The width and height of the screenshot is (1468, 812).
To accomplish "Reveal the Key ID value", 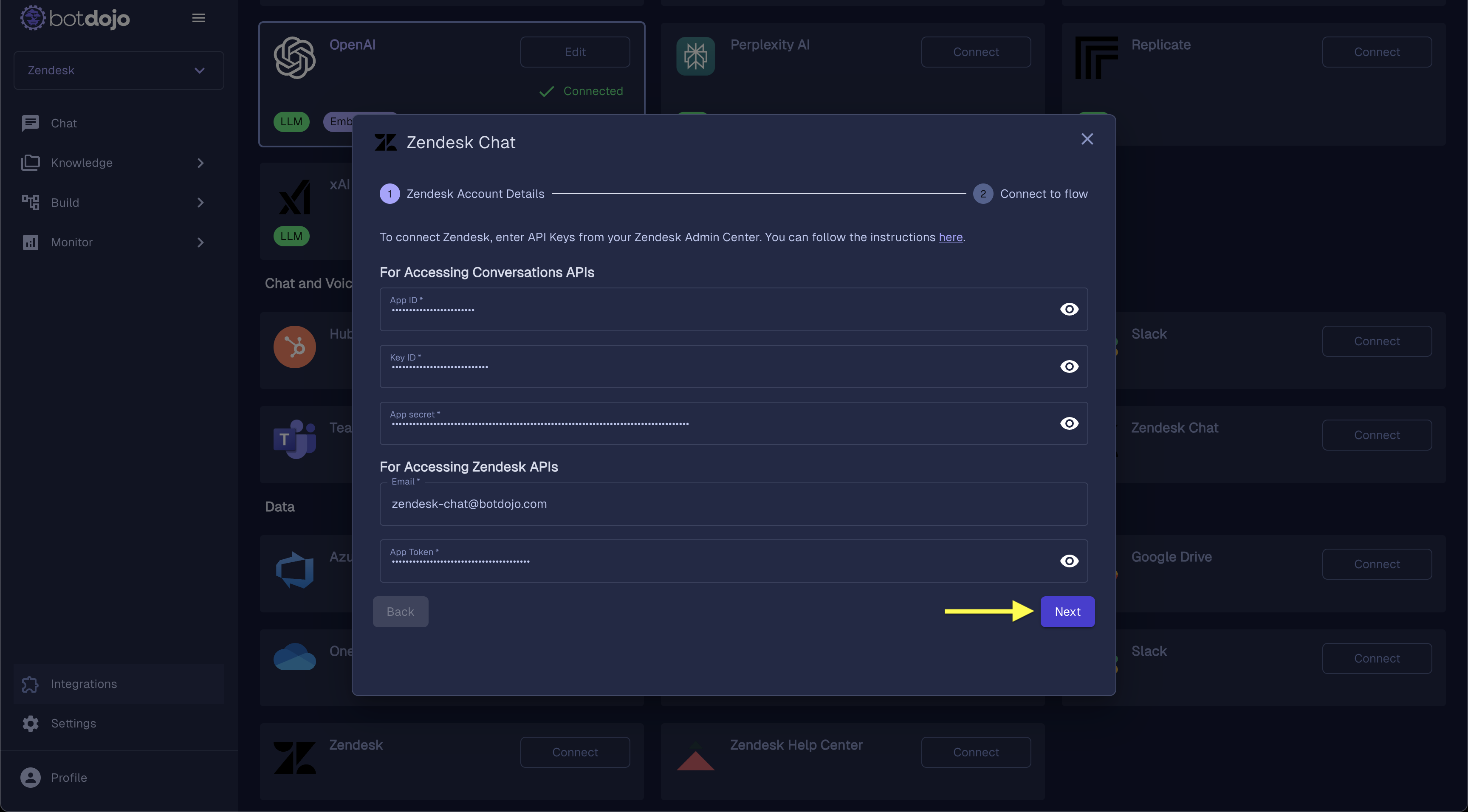I will pyautogui.click(x=1069, y=367).
